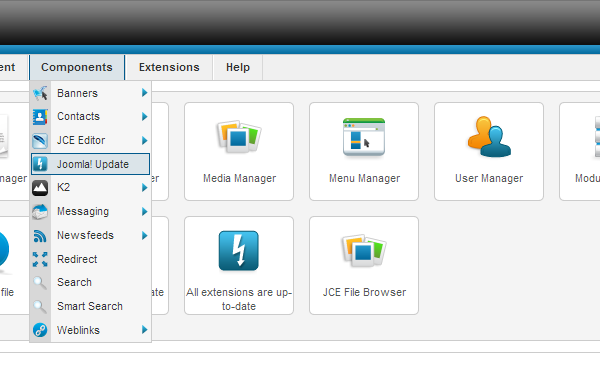The height and width of the screenshot is (389, 600).
Task: Expand the Contacts submenu arrow
Action: 144,116
